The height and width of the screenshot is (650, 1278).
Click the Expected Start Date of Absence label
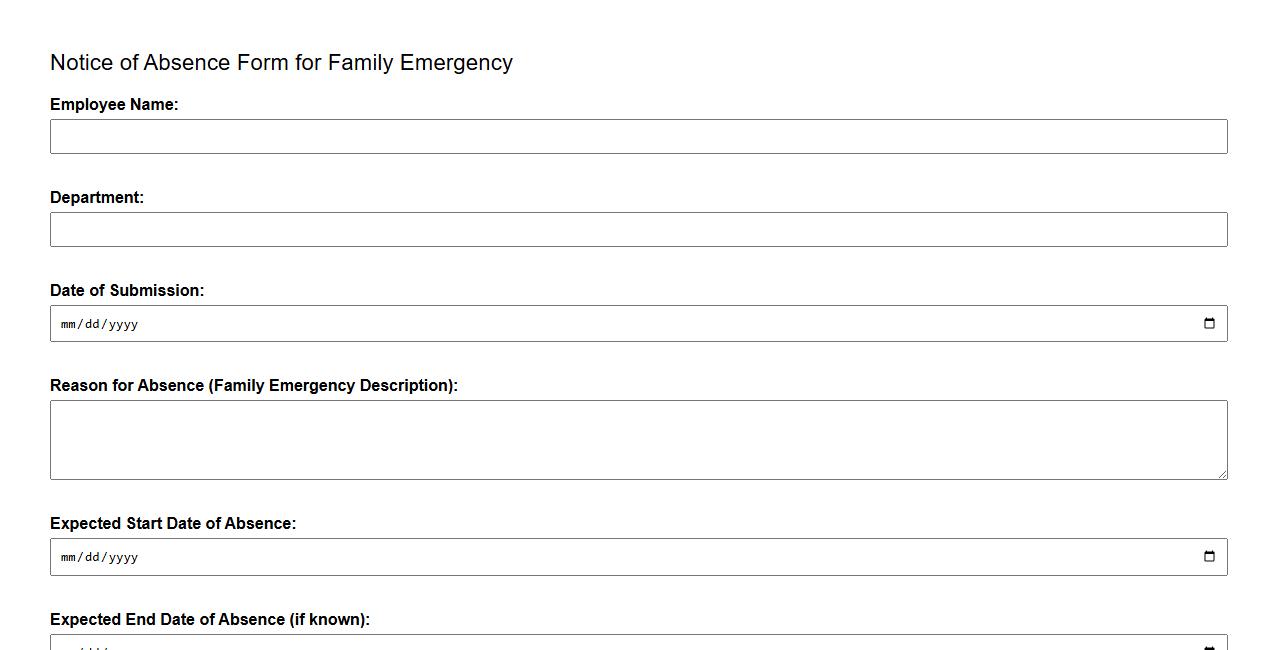[172, 523]
